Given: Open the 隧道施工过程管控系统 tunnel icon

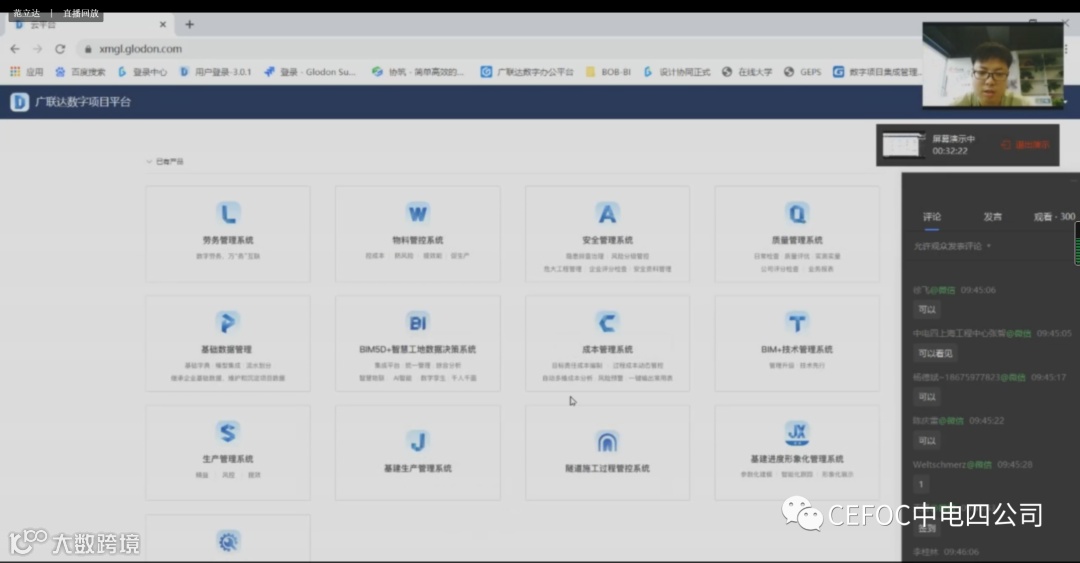Looking at the screenshot, I should [x=607, y=441].
